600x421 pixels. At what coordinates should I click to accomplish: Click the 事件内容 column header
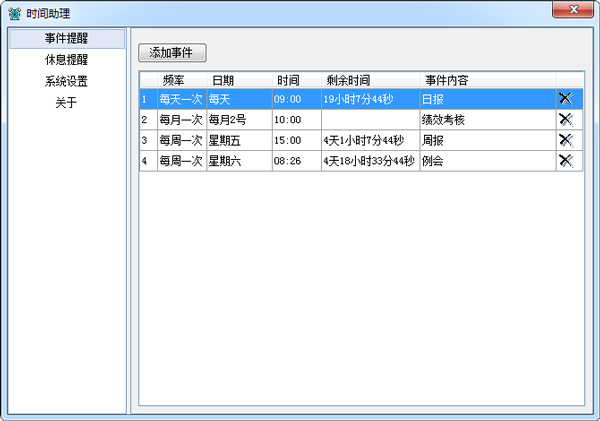[447, 80]
